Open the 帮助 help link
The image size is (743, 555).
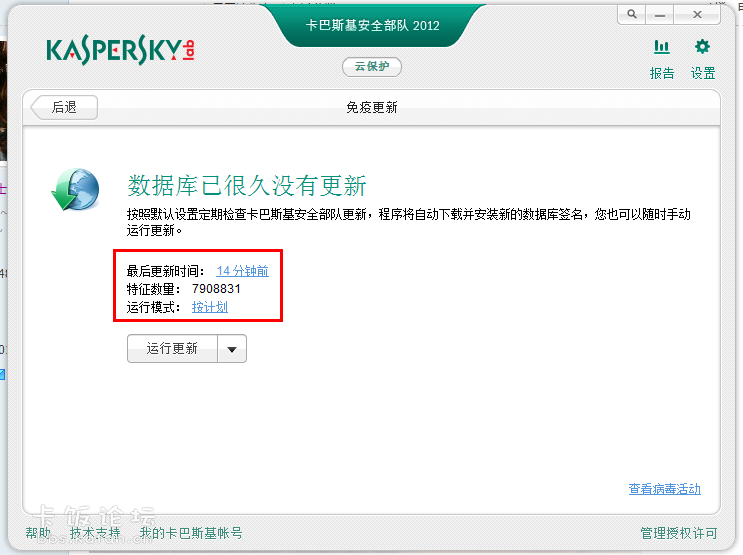point(38,533)
